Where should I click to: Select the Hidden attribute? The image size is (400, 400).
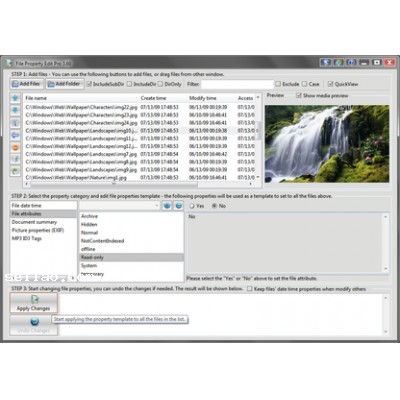[131, 224]
